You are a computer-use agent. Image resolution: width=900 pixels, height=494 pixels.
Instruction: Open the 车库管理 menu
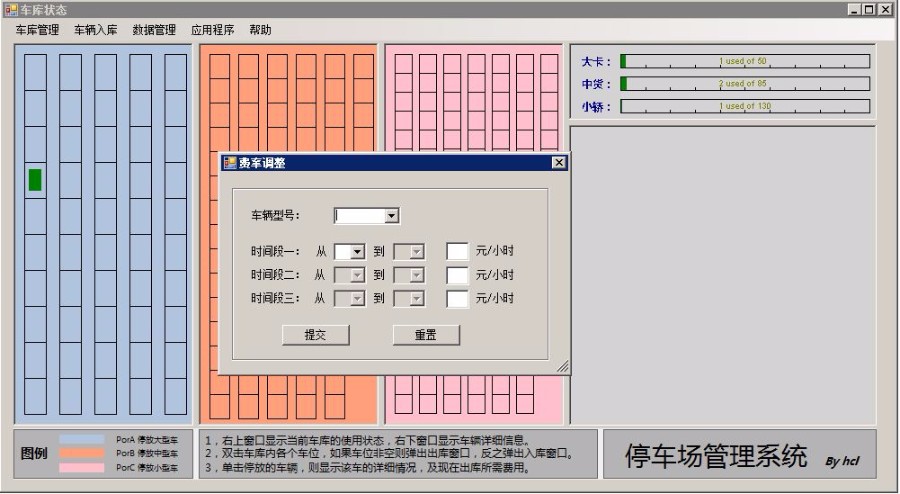(x=37, y=30)
